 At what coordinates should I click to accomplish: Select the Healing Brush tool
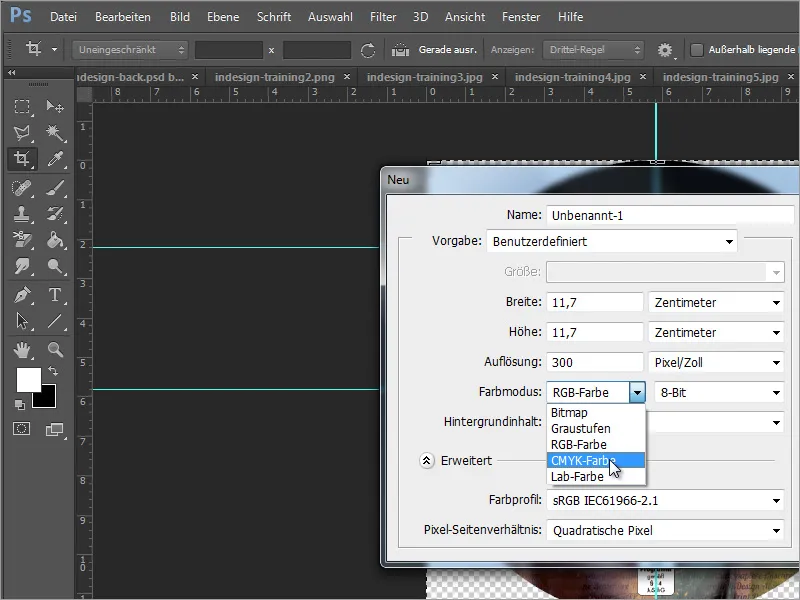[21, 188]
